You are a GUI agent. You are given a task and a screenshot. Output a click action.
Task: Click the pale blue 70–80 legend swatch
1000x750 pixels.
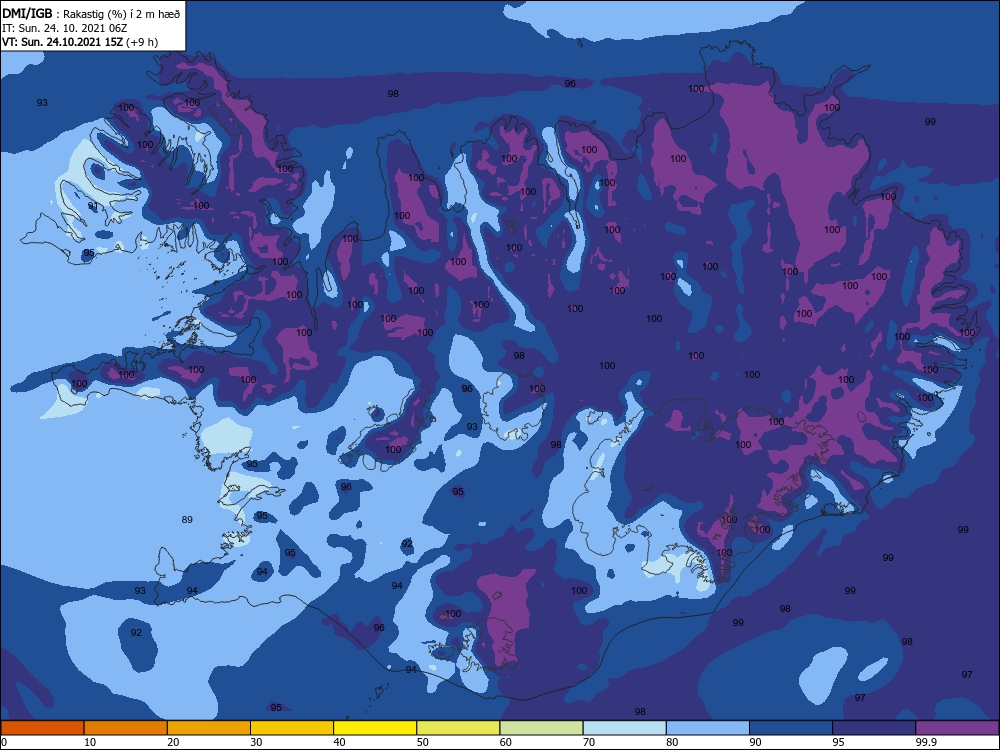click(x=625, y=728)
